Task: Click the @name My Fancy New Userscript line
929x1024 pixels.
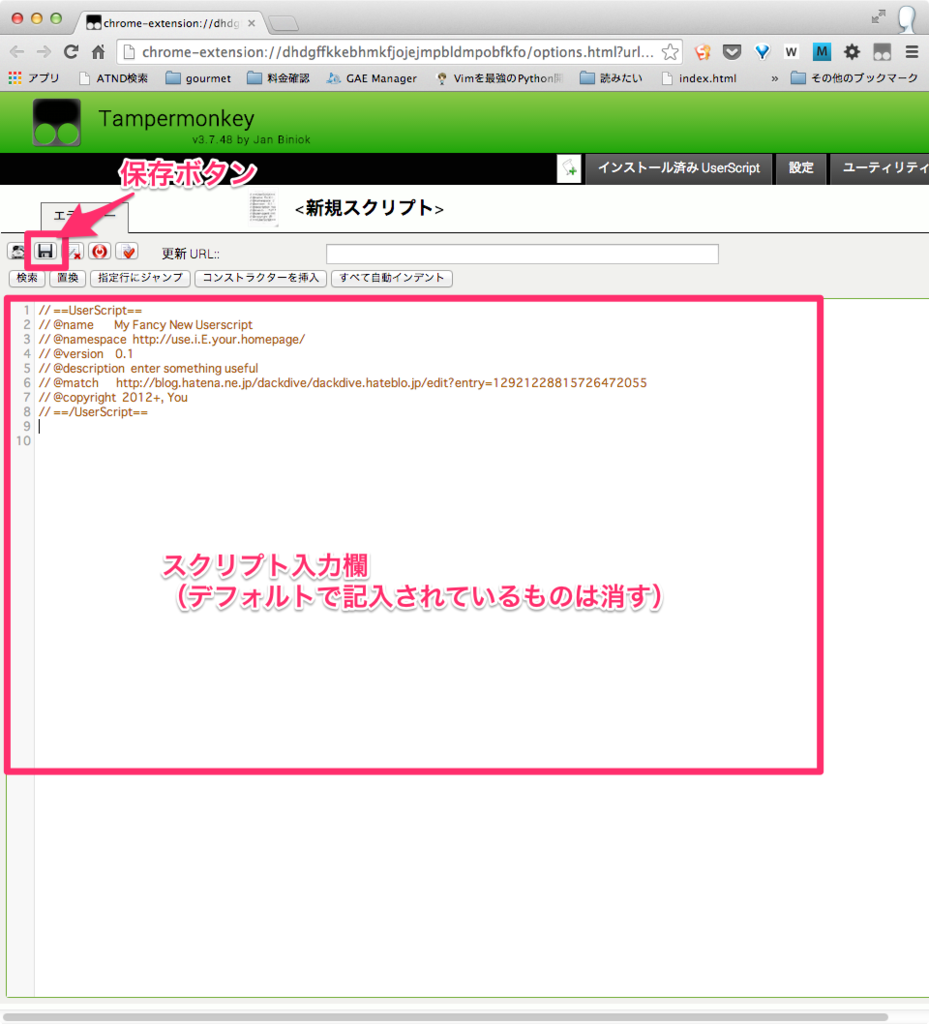Action: point(146,325)
